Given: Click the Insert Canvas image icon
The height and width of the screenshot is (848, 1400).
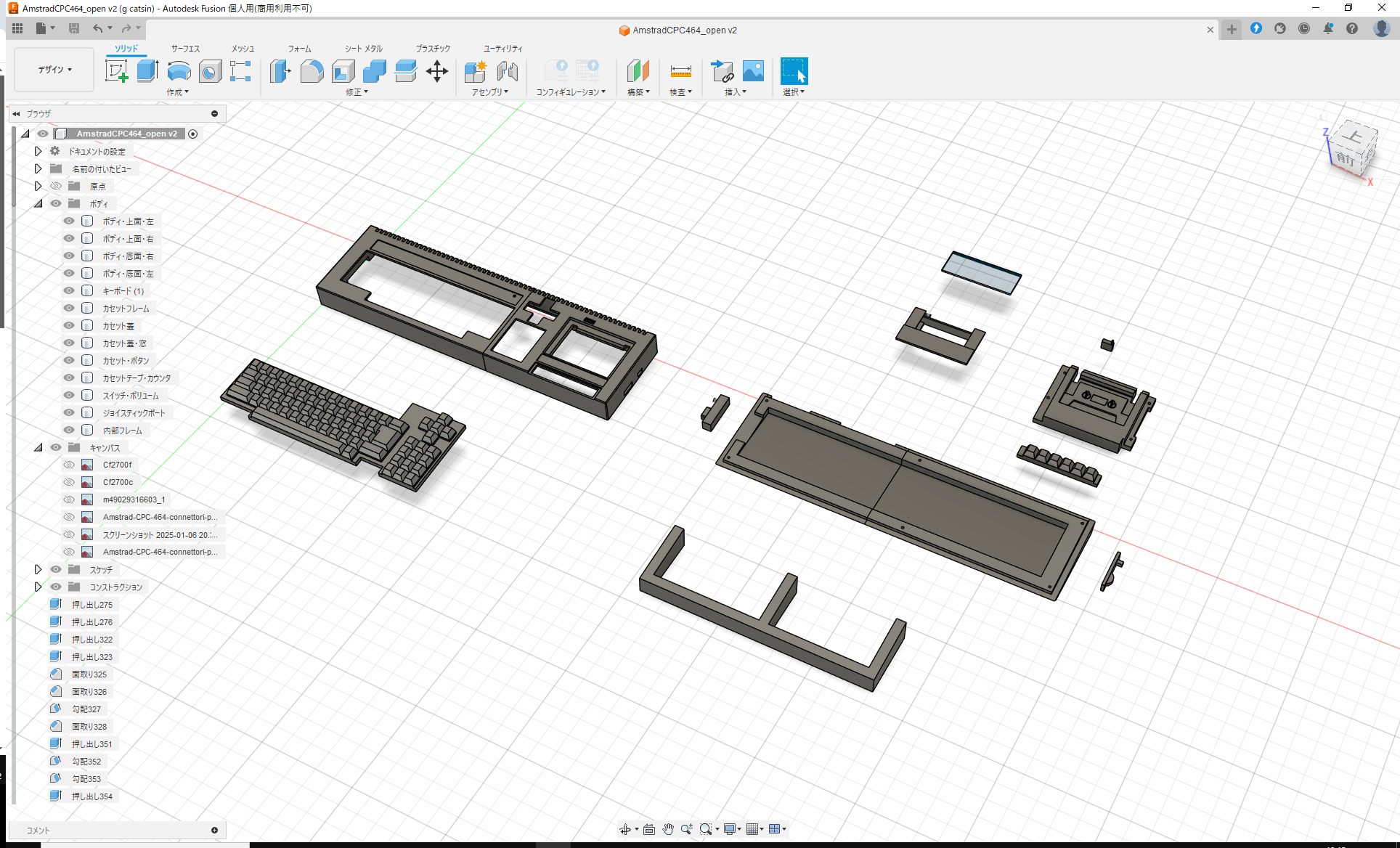Looking at the screenshot, I should 753,71.
